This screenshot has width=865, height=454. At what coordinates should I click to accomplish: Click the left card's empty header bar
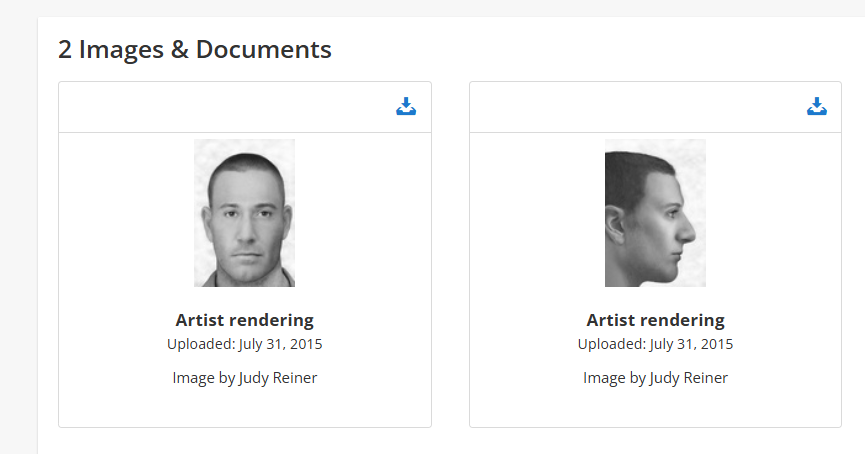coord(220,107)
